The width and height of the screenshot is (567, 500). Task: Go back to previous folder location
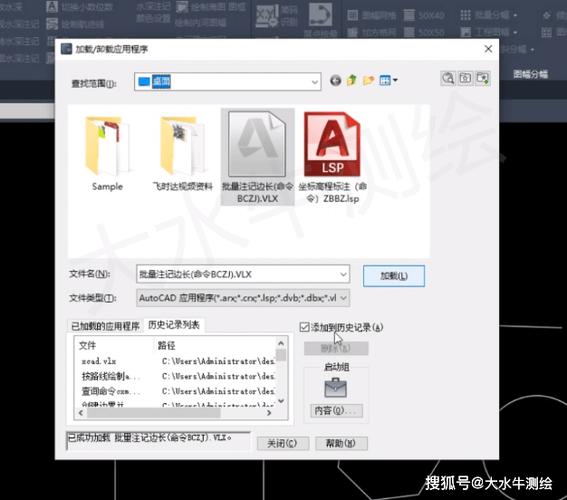pos(336,80)
